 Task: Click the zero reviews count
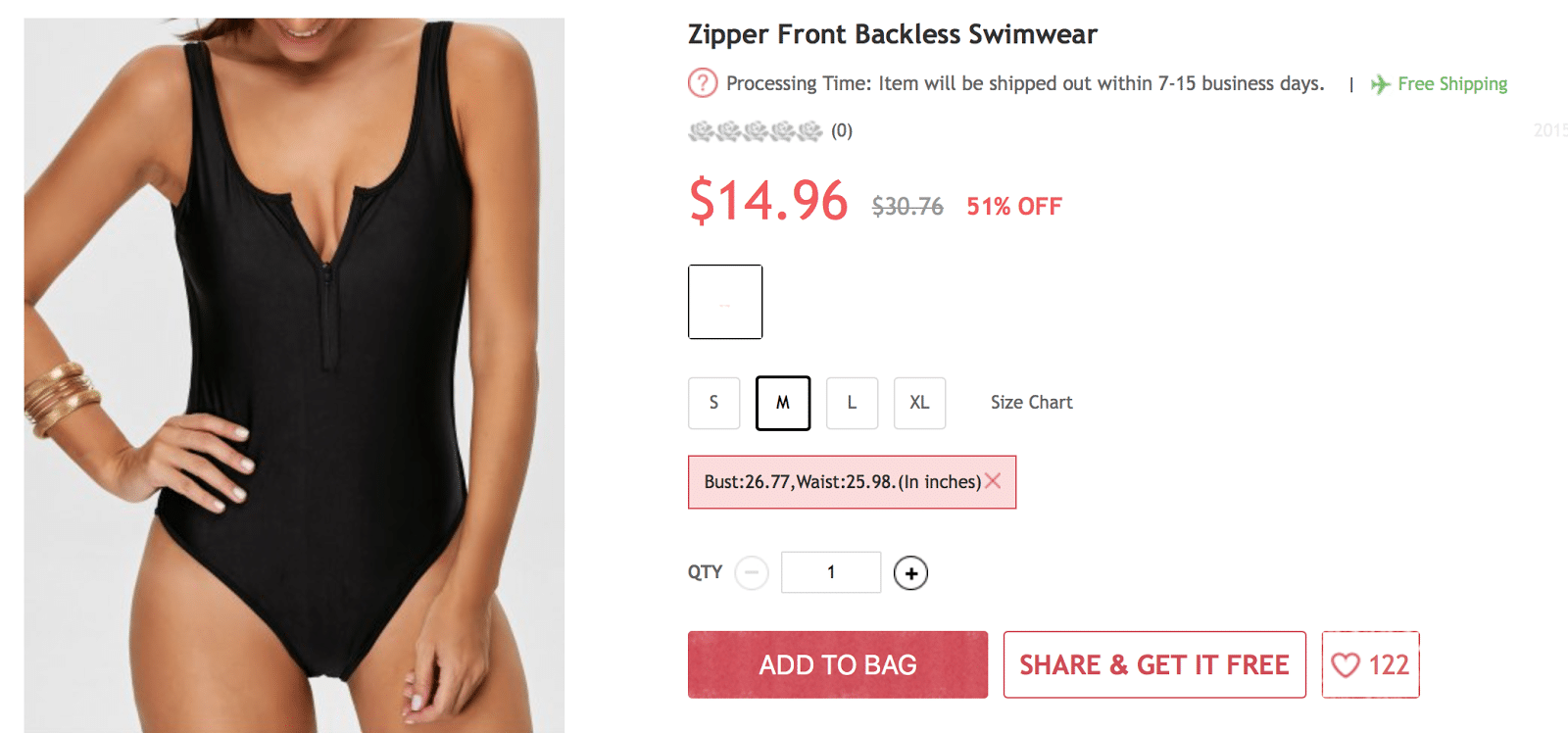[x=842, y=131]
